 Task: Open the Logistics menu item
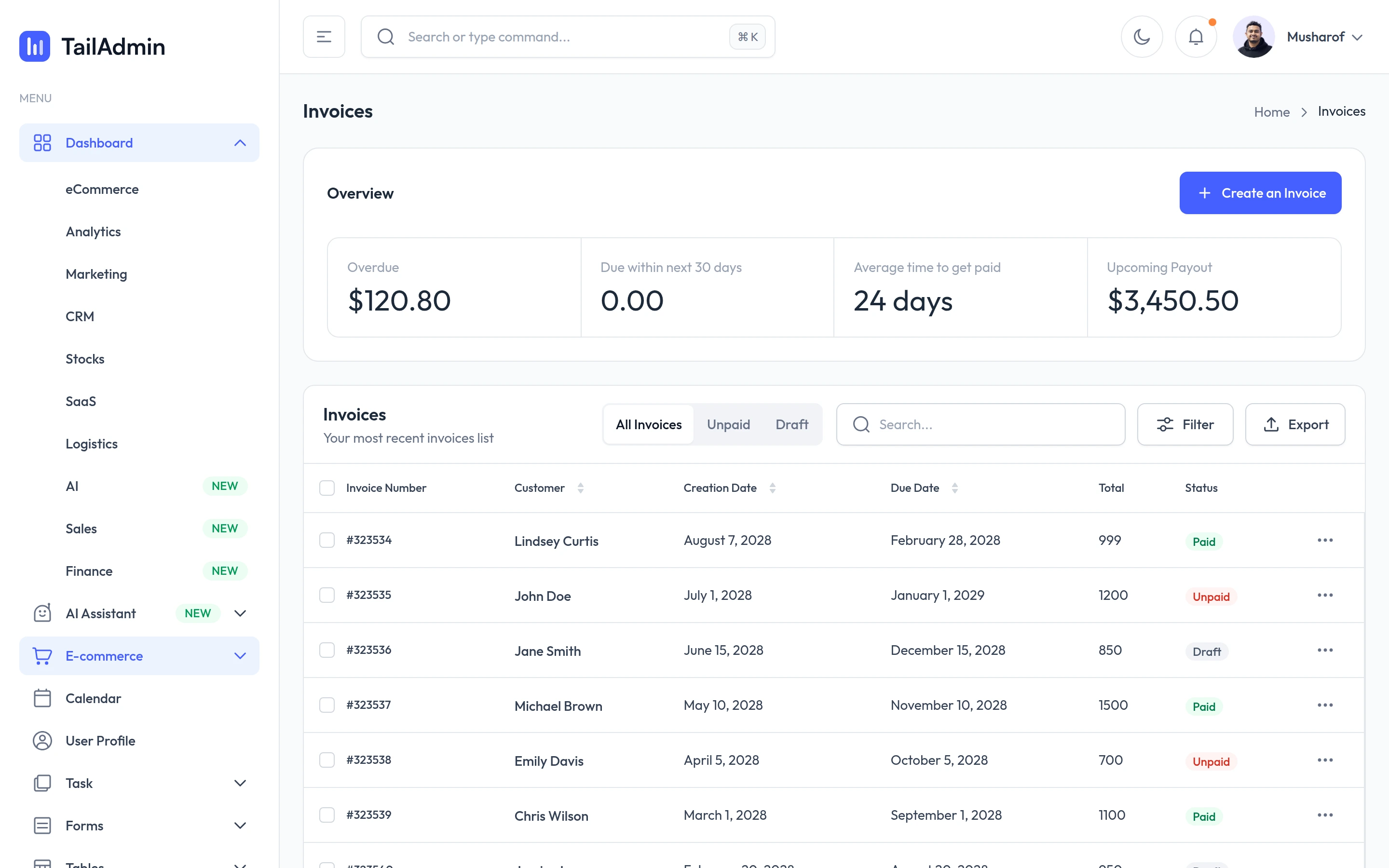click(x=91, y=444)
